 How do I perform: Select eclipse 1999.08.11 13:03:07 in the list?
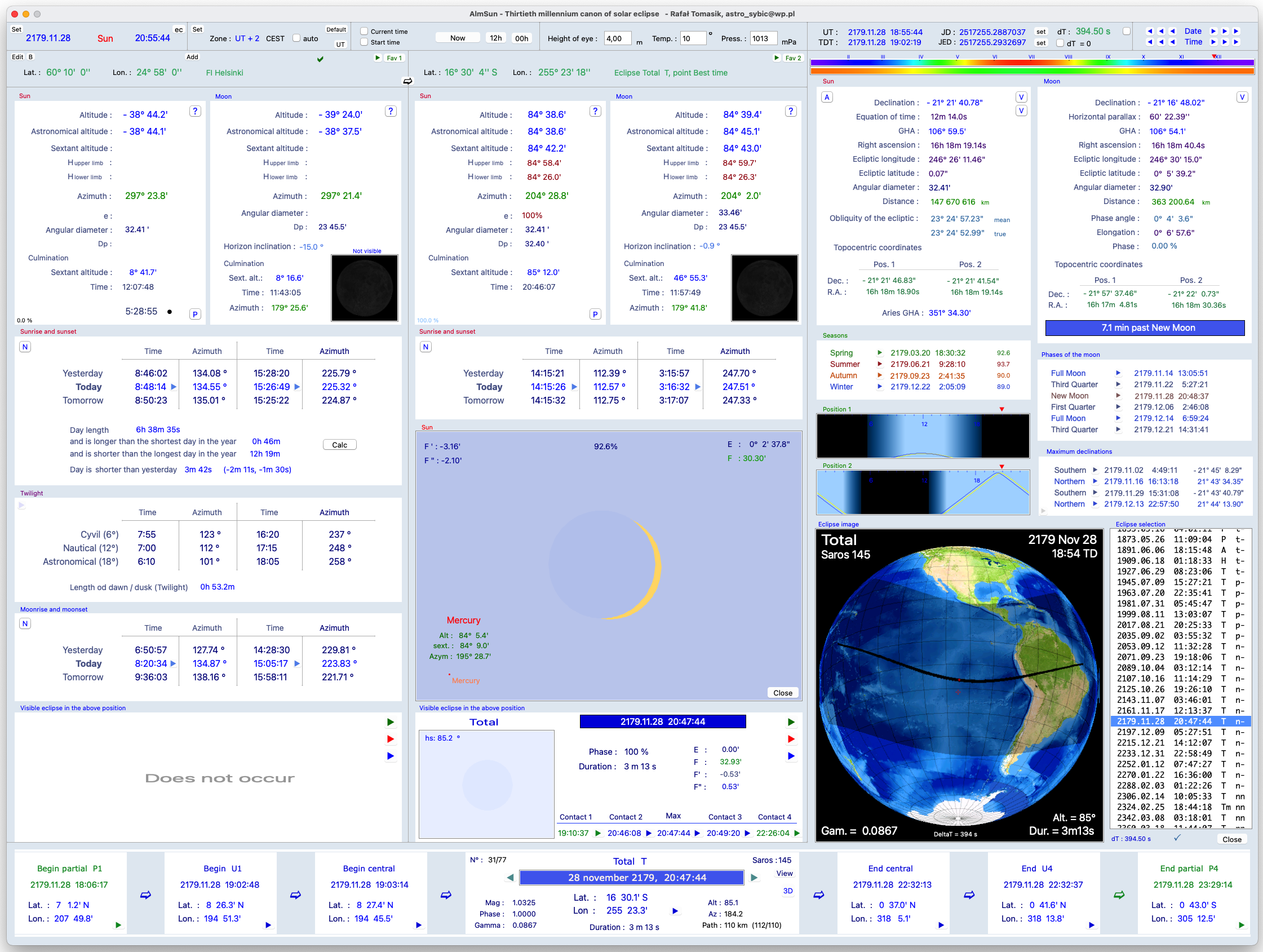pos(1180,614)
